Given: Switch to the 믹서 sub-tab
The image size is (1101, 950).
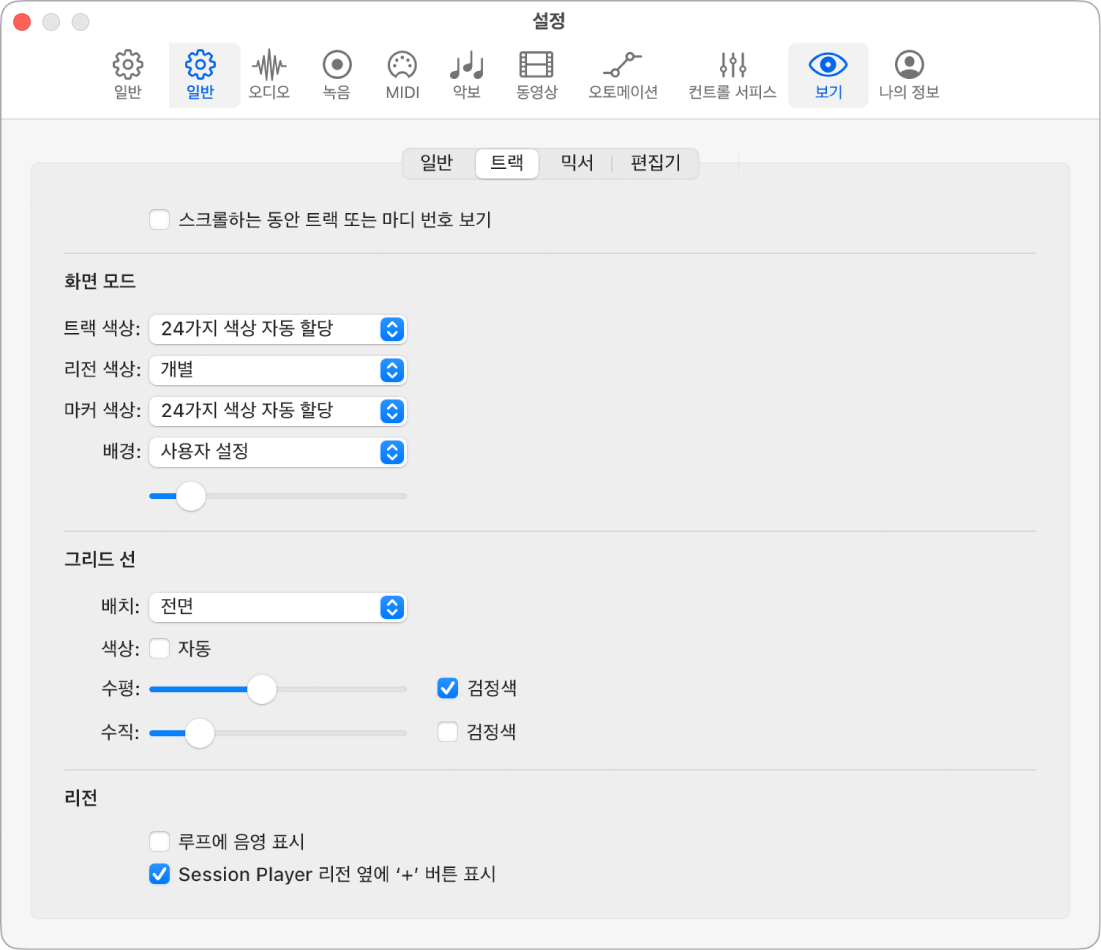Looking at the screenshot, I should pos(576,163).
